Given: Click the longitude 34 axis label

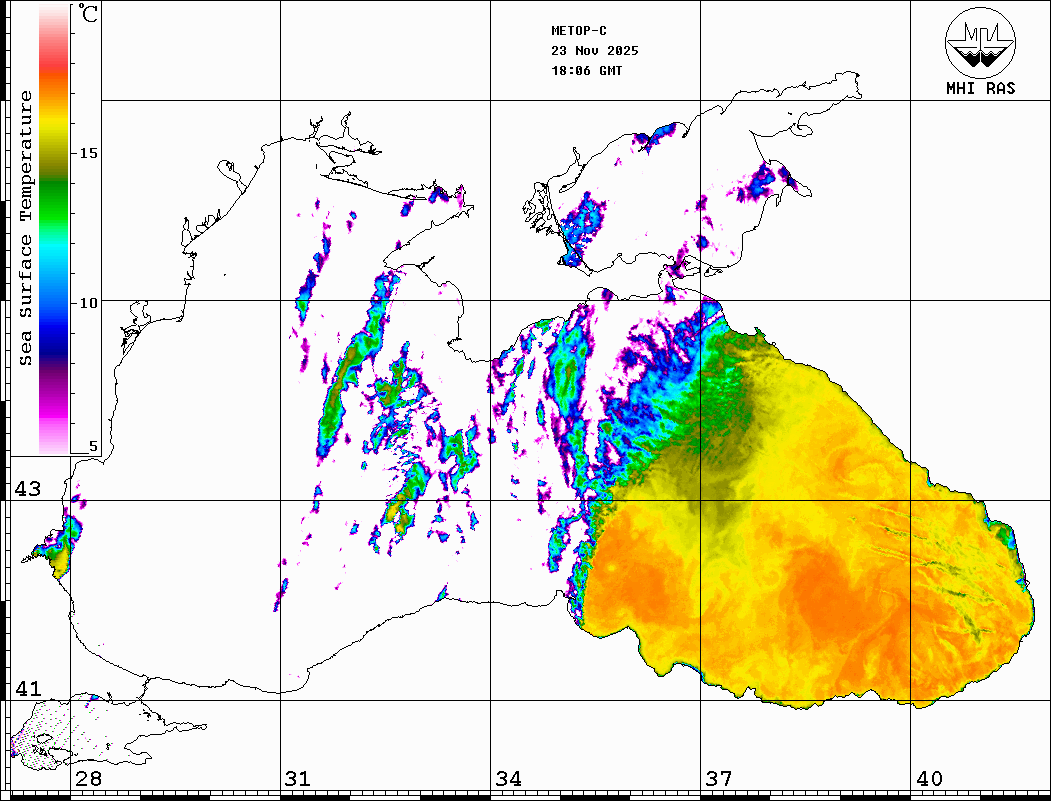Looking at the screenshot, I should coord(508,779).
